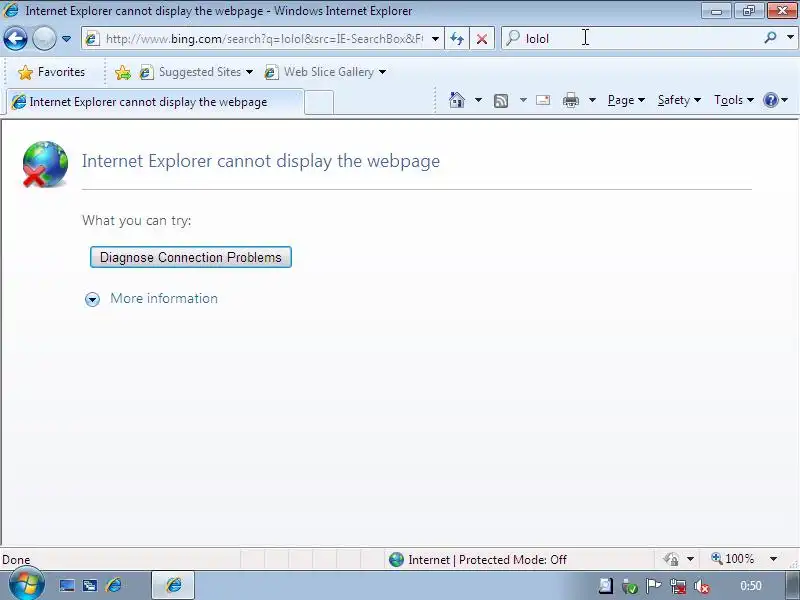The height and width of the screenshot is (600, 800).
Task: Open the Favorites star button
Action: (x=51, y=72)
